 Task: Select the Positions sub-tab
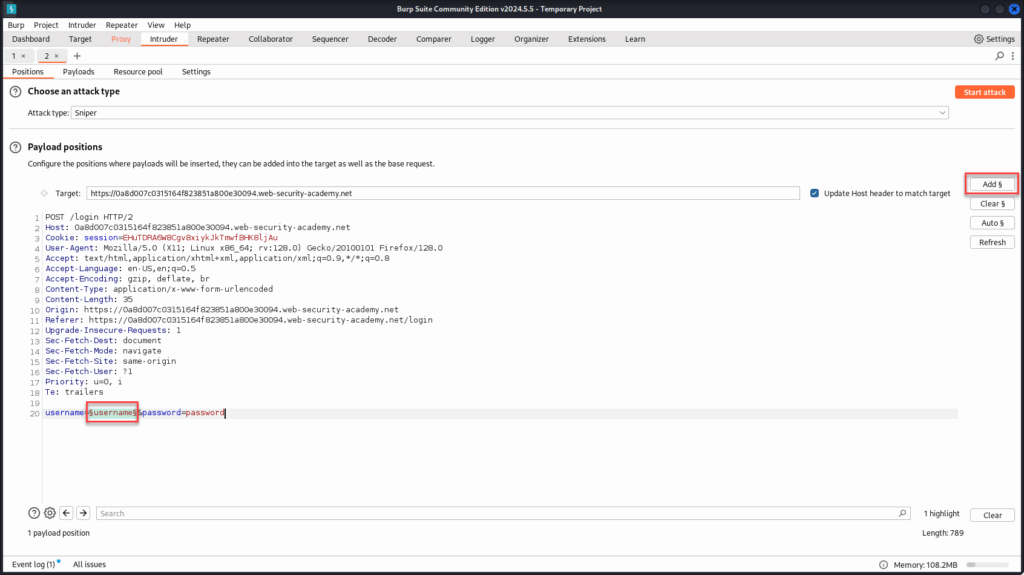27,72
